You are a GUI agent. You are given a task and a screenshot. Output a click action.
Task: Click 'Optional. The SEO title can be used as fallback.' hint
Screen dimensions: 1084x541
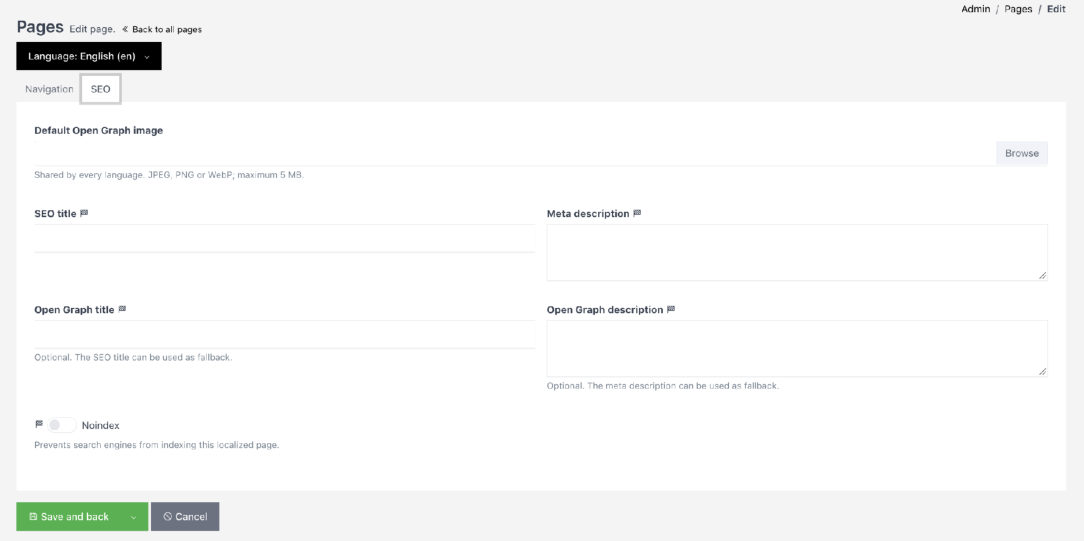click(133, 358)
